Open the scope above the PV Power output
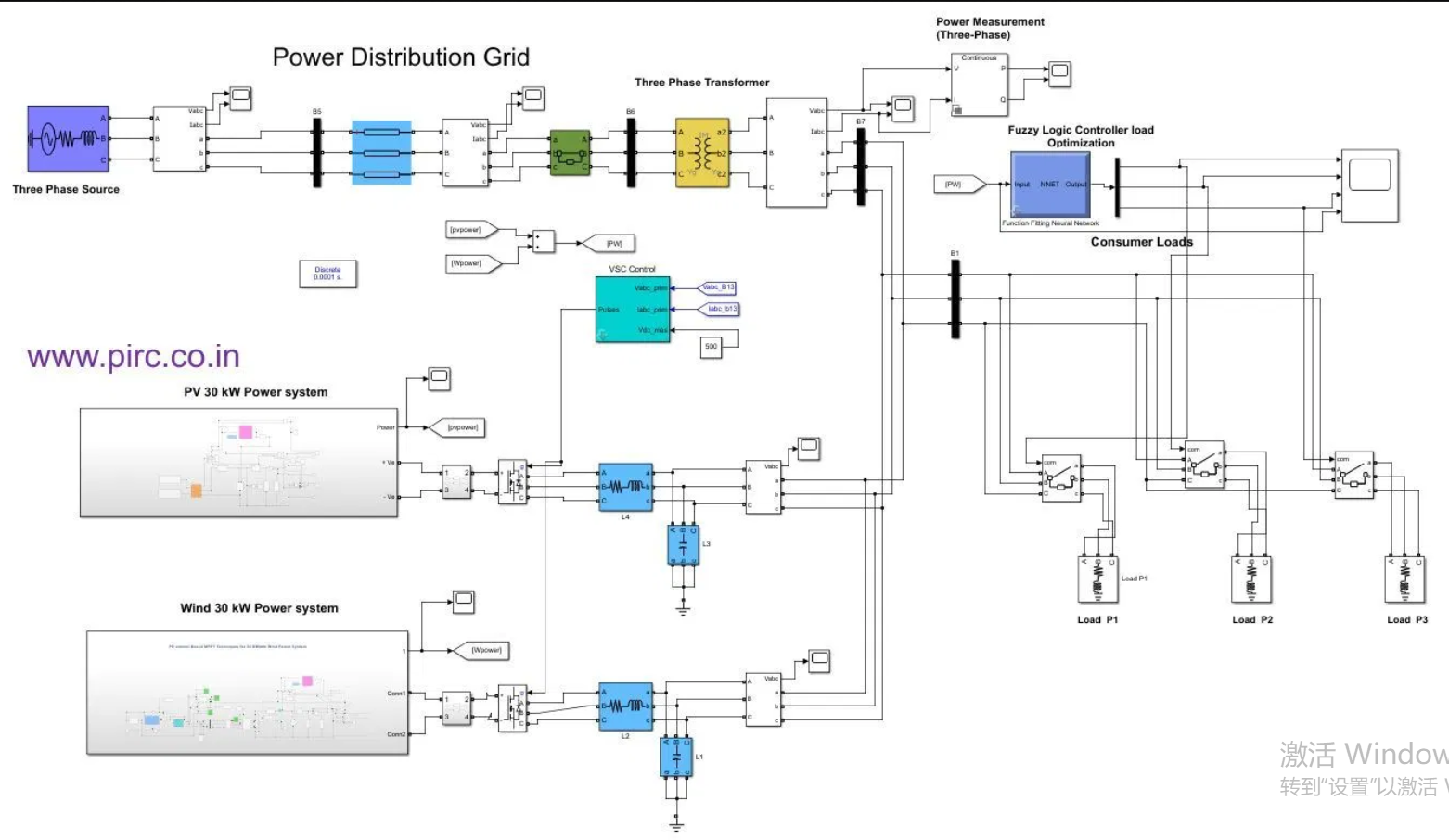 pyautogui.click(x=439, y=378)
